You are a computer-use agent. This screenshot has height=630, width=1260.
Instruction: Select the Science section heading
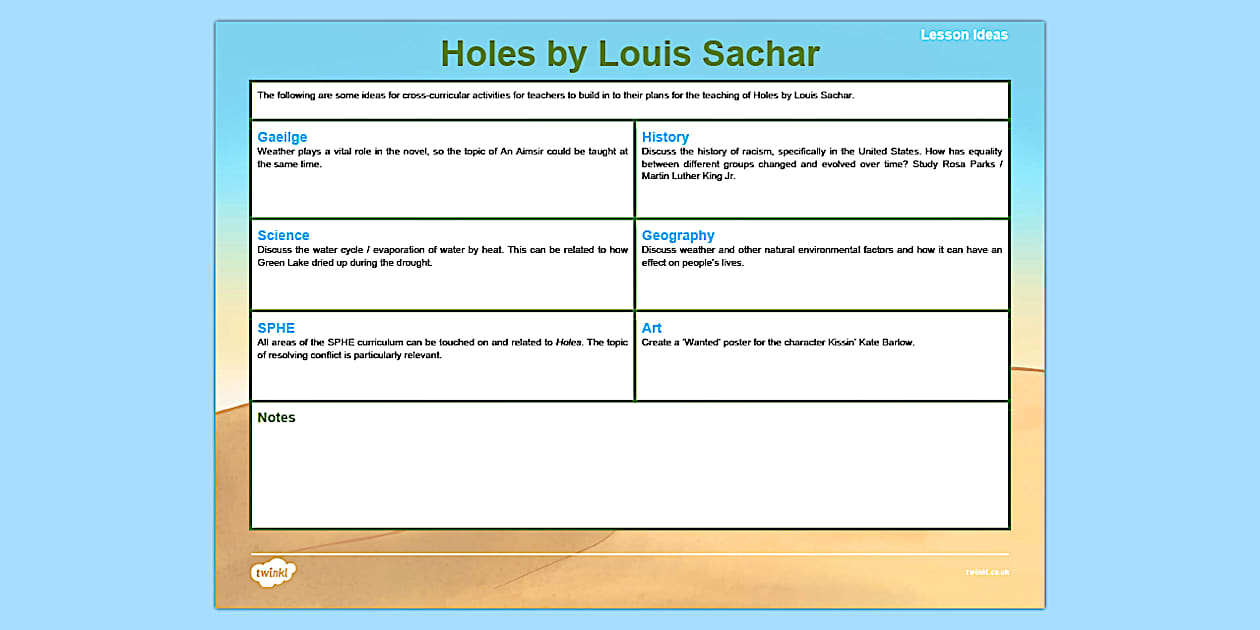tap(283, 235)
